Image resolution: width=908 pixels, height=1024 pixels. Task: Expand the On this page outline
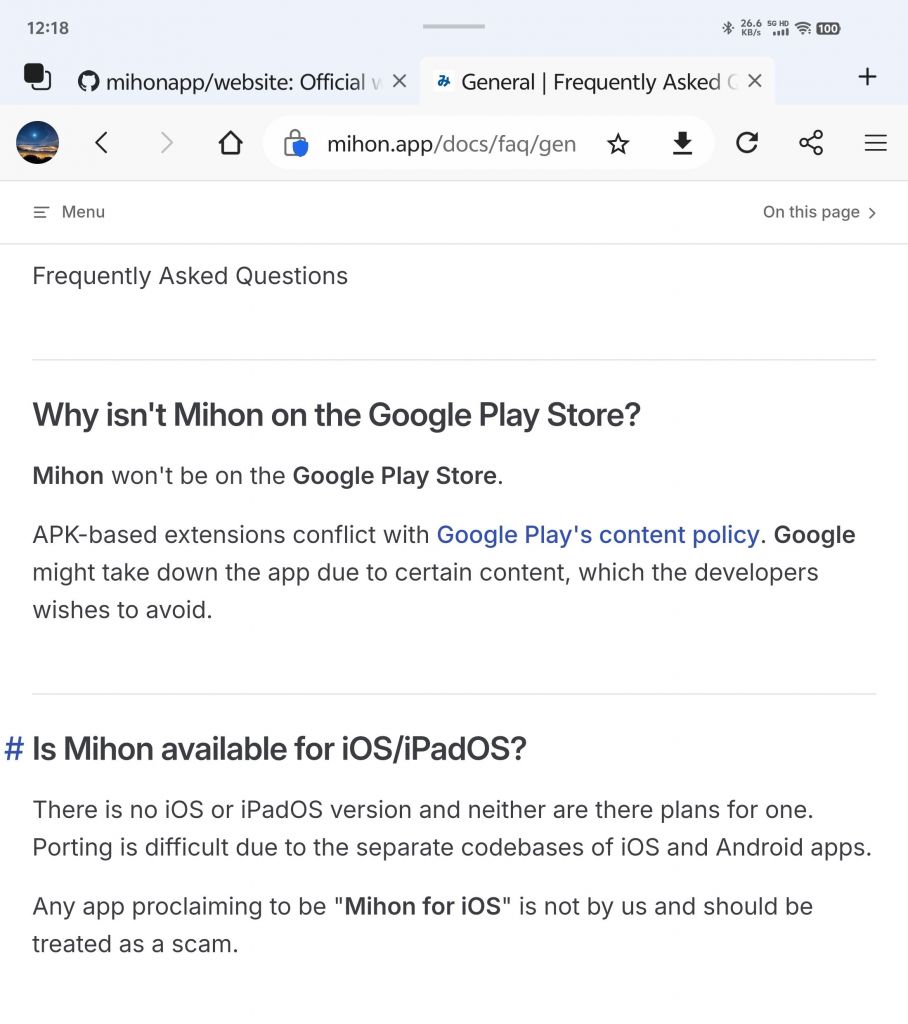click(x=819, y=212)
